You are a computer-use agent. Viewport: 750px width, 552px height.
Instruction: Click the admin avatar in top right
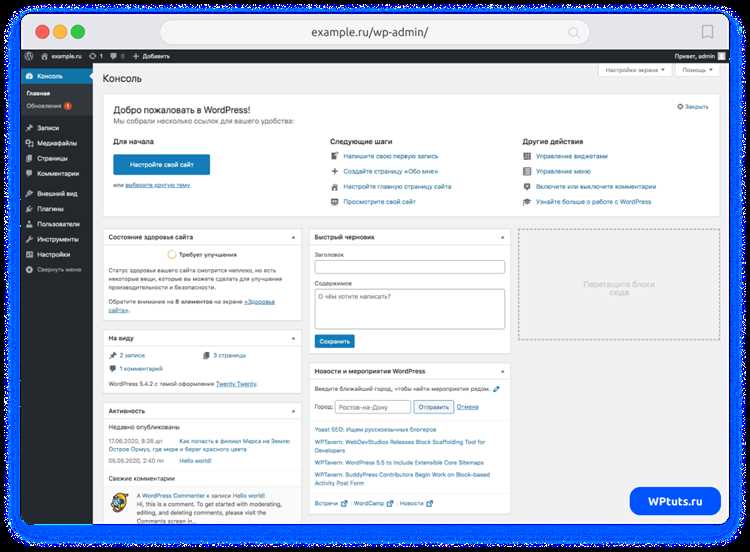[722, 56]
